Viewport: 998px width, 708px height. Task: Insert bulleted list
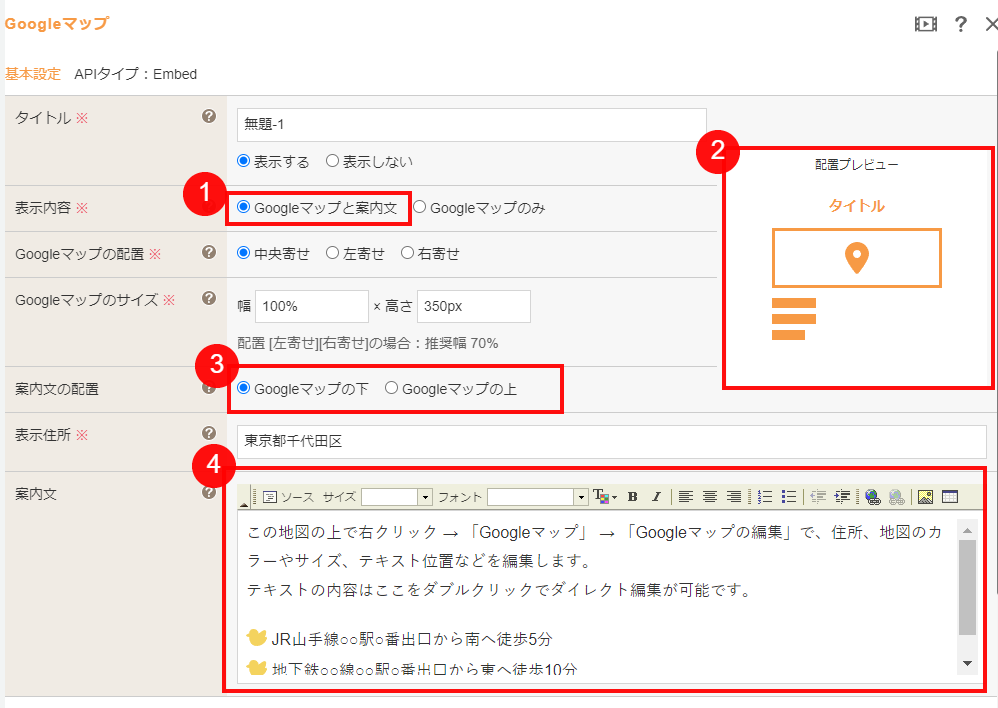coord(789,497)
